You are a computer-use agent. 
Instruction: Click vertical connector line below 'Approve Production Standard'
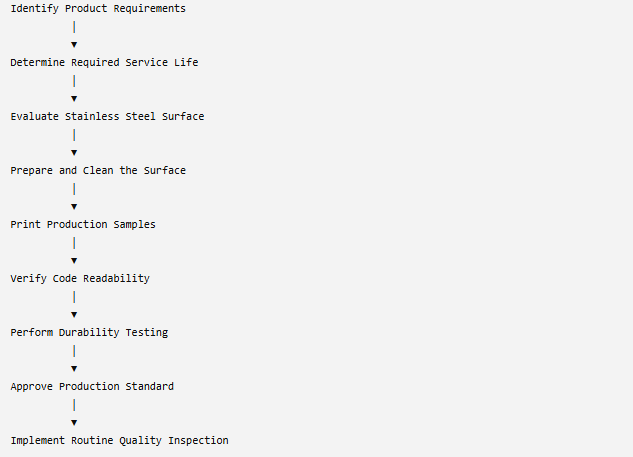click(x=74, y=405)
